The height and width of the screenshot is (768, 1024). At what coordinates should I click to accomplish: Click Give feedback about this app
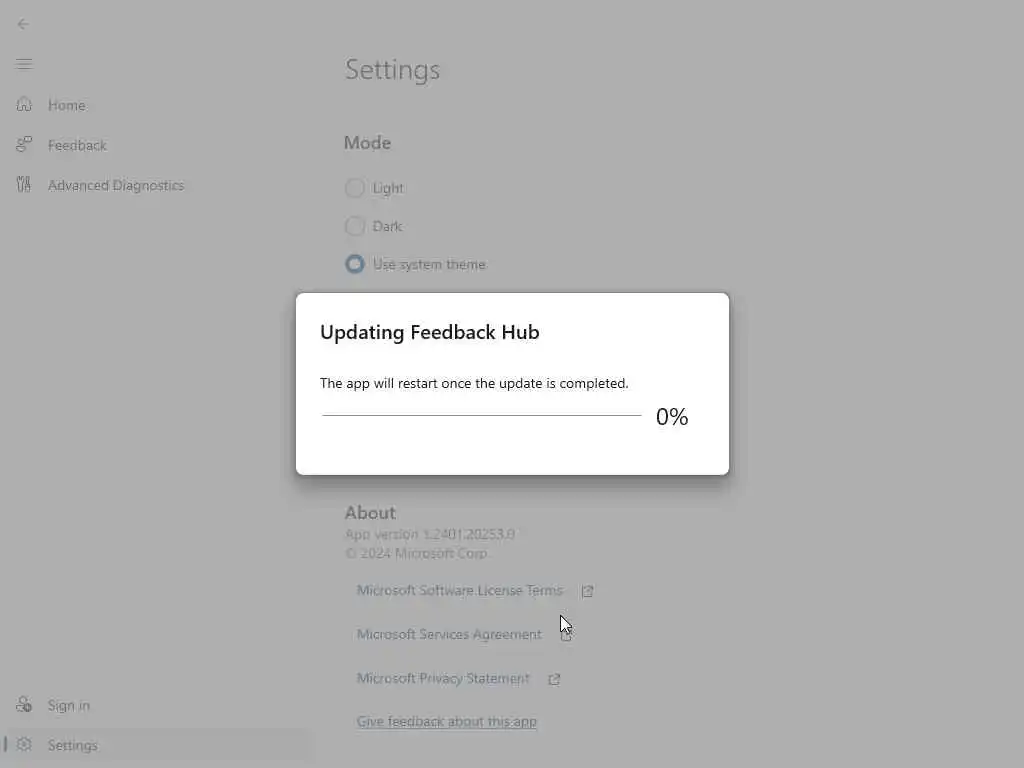click(x=446, y=722)
